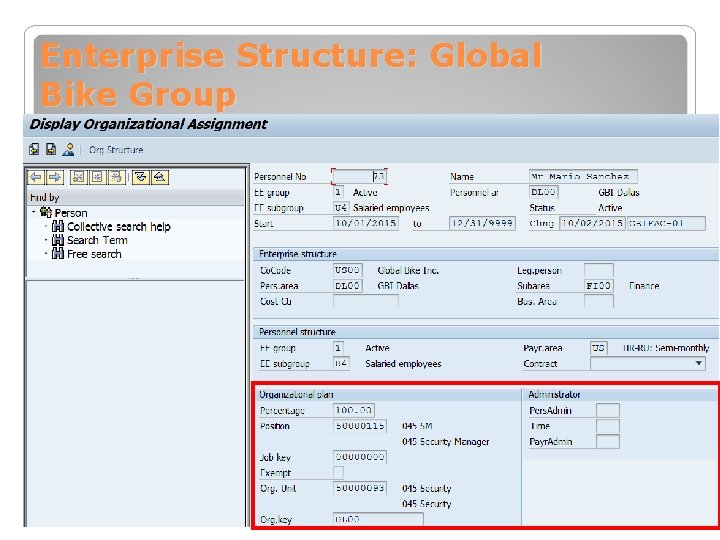Click EE subgroup field in Personnel structure
Viewport: 720px width, 540px height.
[x=341, y=363]
